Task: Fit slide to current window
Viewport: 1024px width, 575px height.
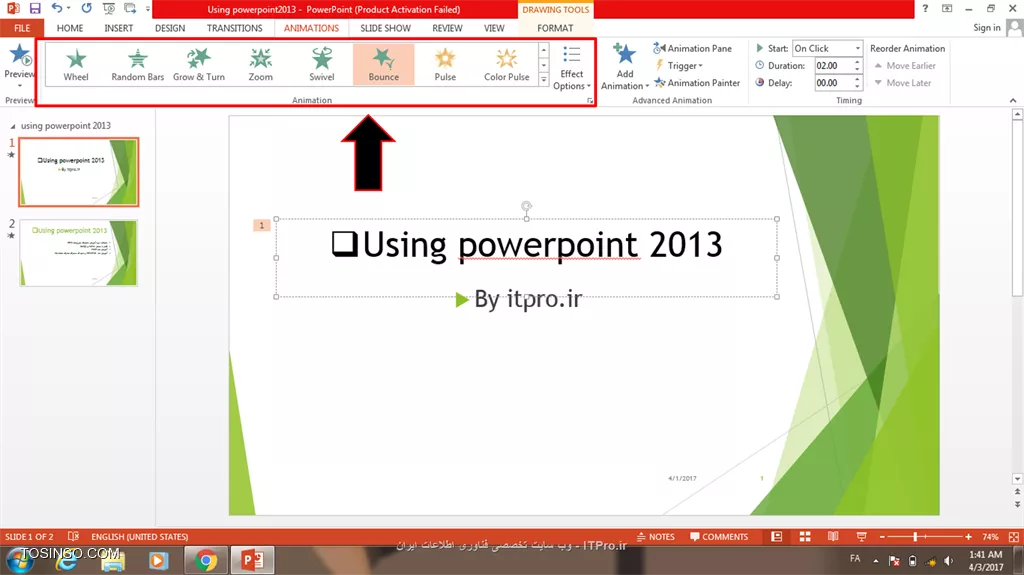Action: [1014, 536]
